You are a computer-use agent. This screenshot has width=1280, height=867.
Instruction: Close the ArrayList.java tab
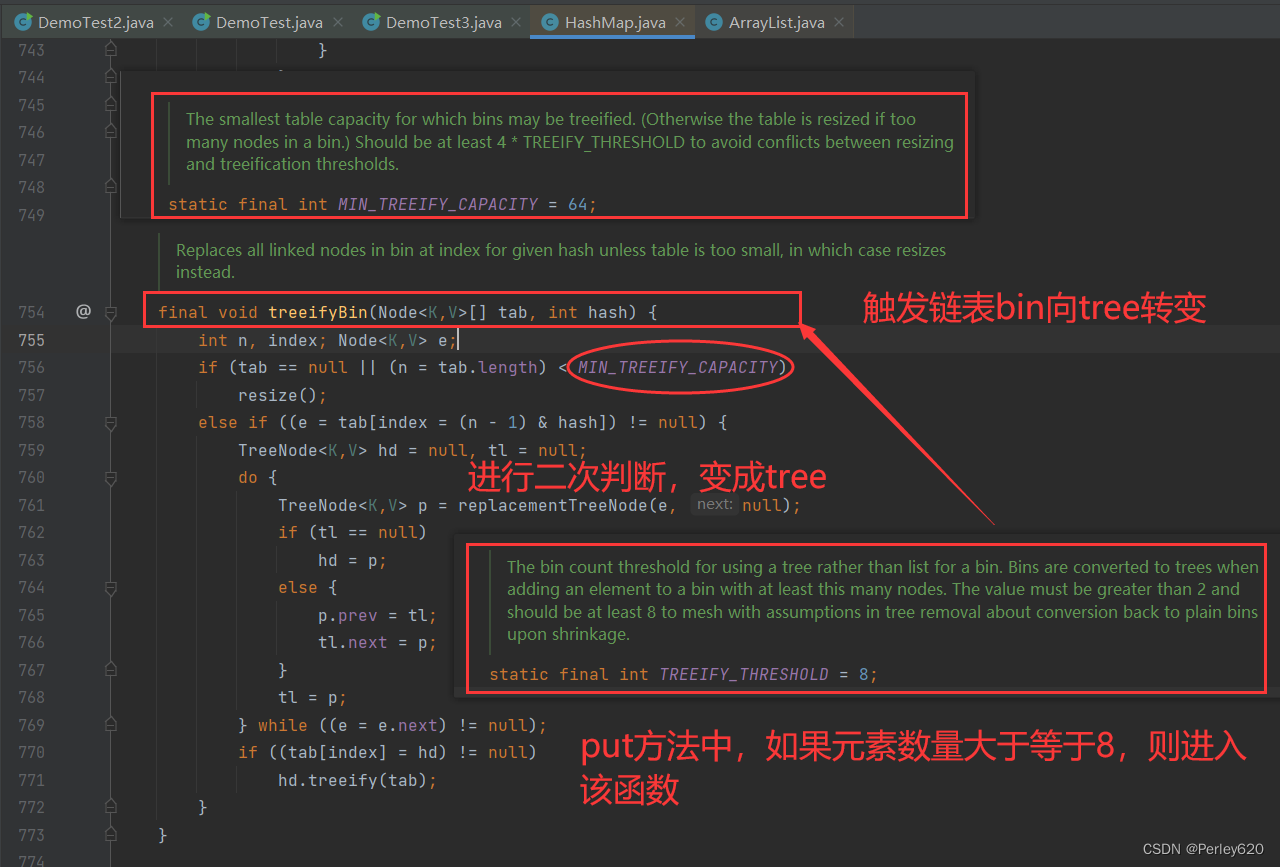point(838,22)
